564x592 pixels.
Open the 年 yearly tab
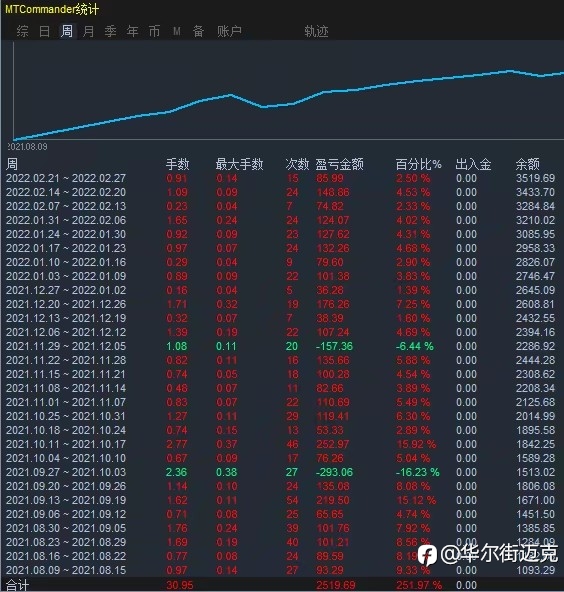click(133, 31)
